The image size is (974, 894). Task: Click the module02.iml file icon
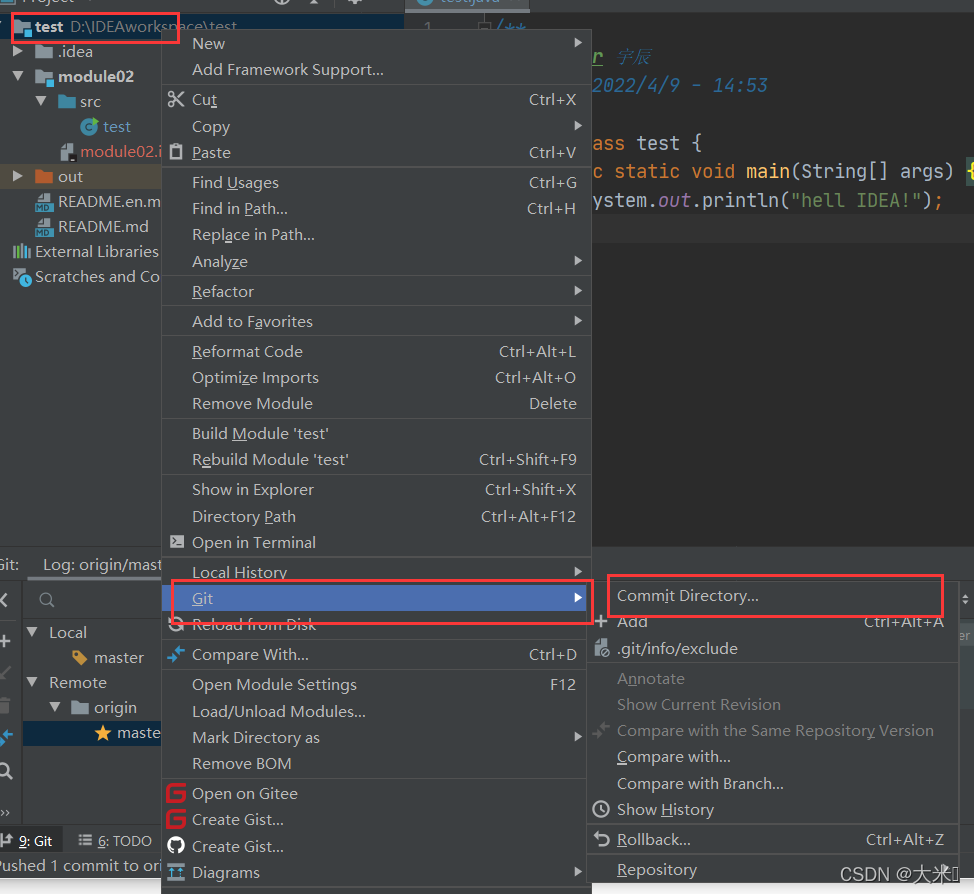point(68,152)
